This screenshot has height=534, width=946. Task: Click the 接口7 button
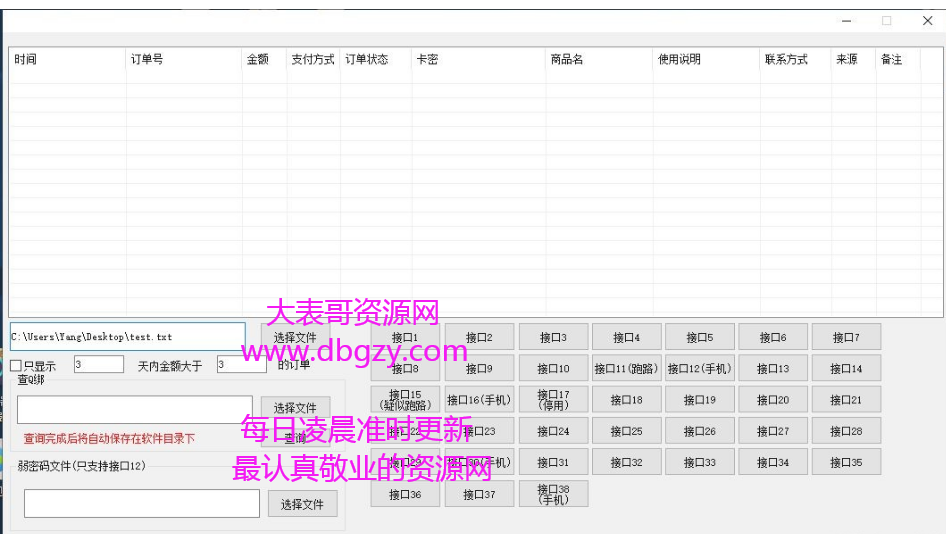(846, 338)
